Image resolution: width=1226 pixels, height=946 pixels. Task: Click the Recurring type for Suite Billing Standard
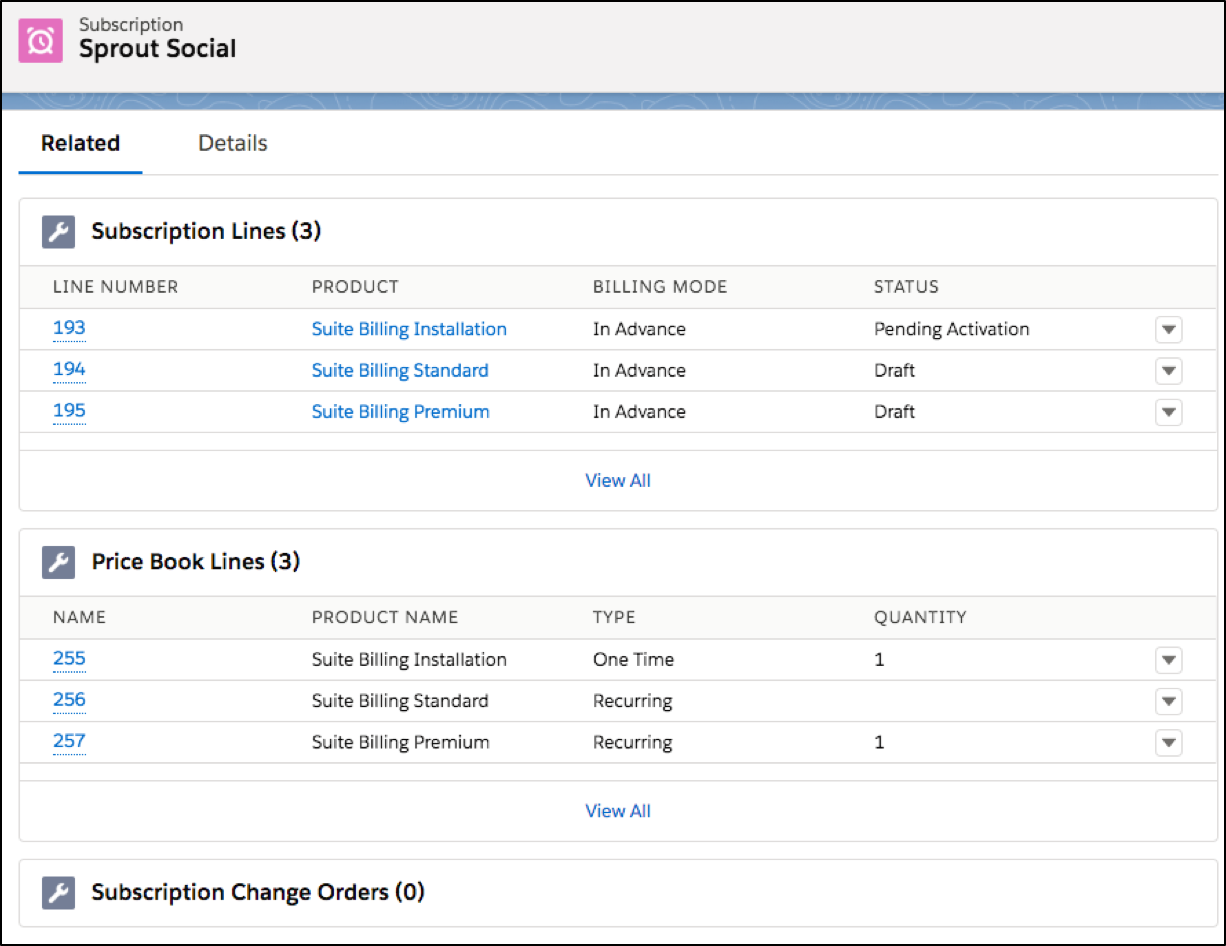tap(632, 701)
